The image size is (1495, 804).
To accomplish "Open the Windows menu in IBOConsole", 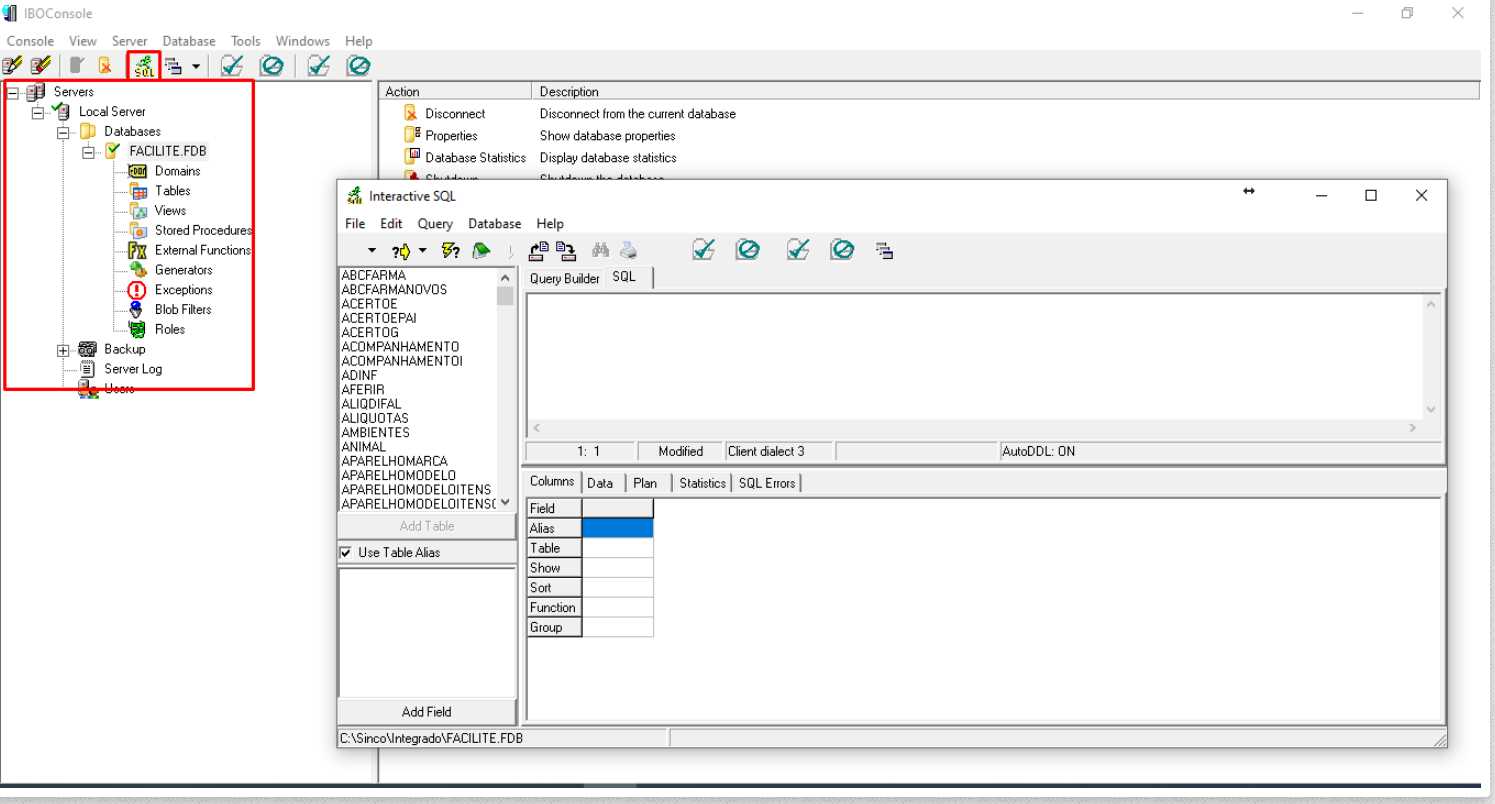I will click(x=302, y=41).
